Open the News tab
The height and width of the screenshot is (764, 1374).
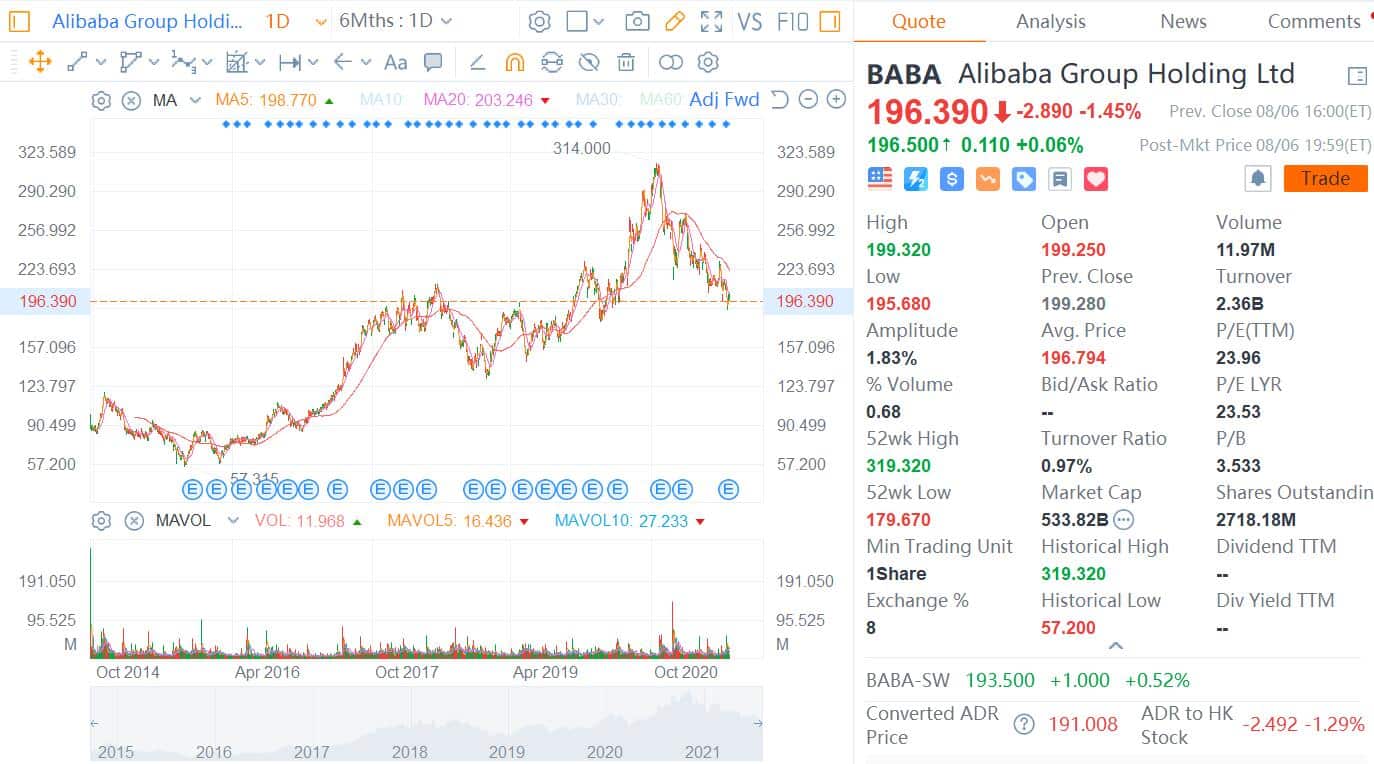click(x=1183, y=21)
